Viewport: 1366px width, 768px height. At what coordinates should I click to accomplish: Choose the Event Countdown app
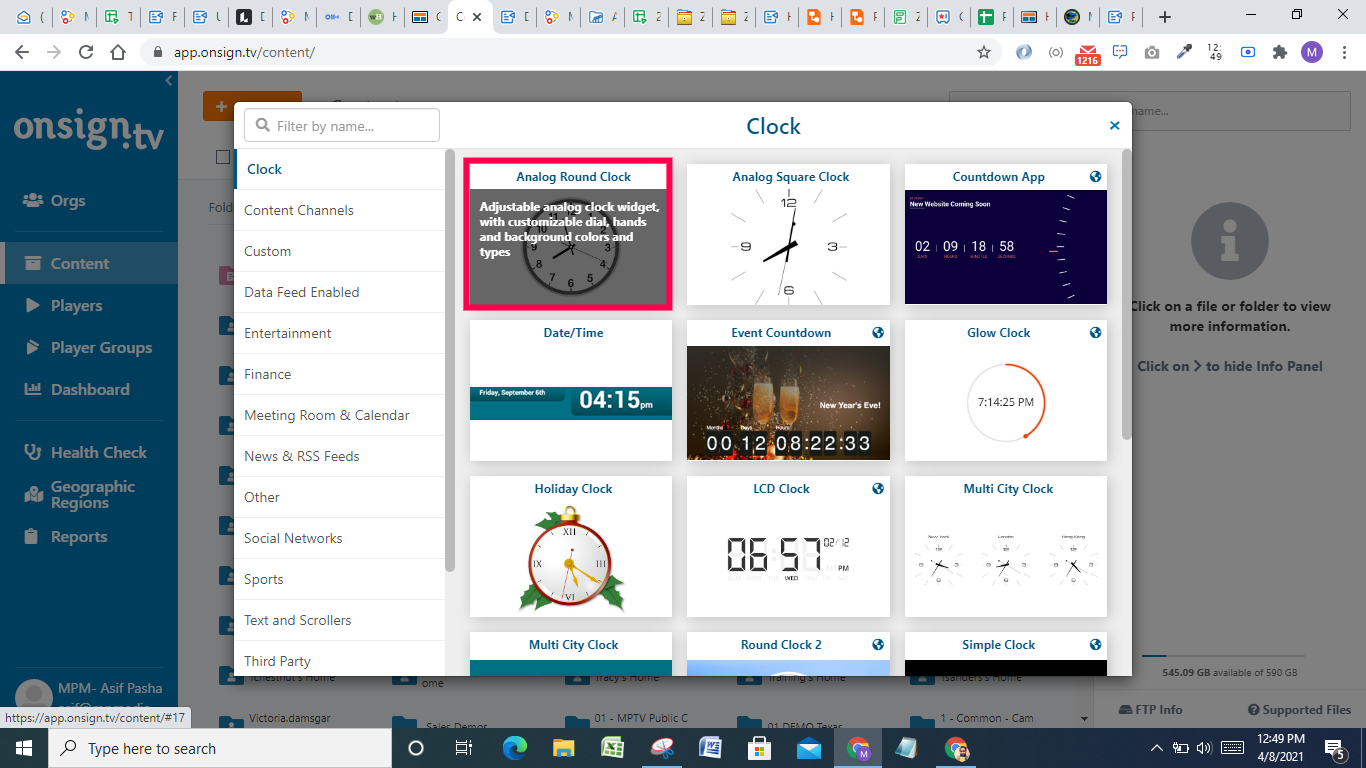(x=788, y=390)
